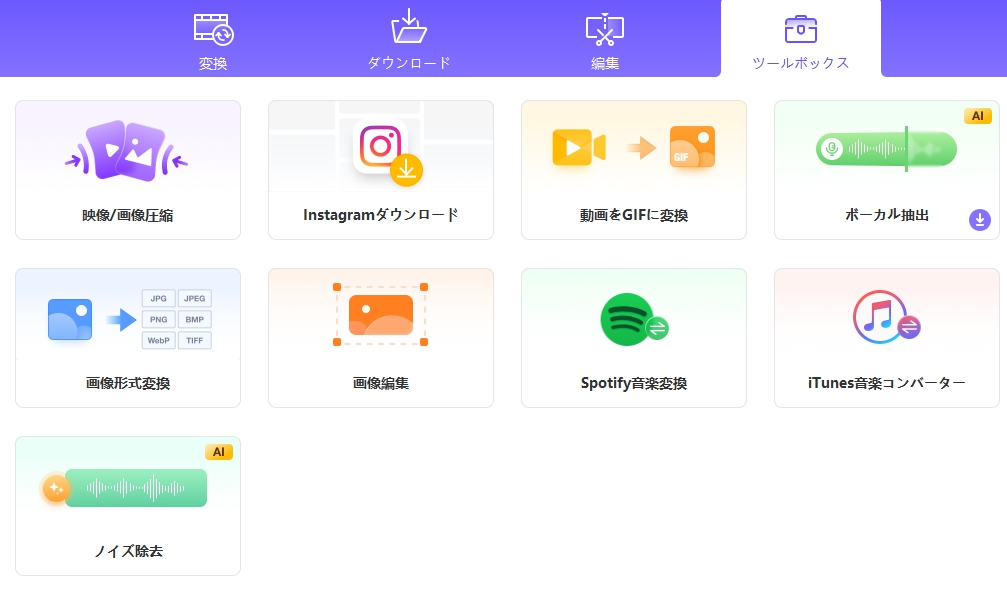Open ボーカル抽出 tool label
Image resolution: width=1007 pixels, height=598 pixels.
[887, 215]
